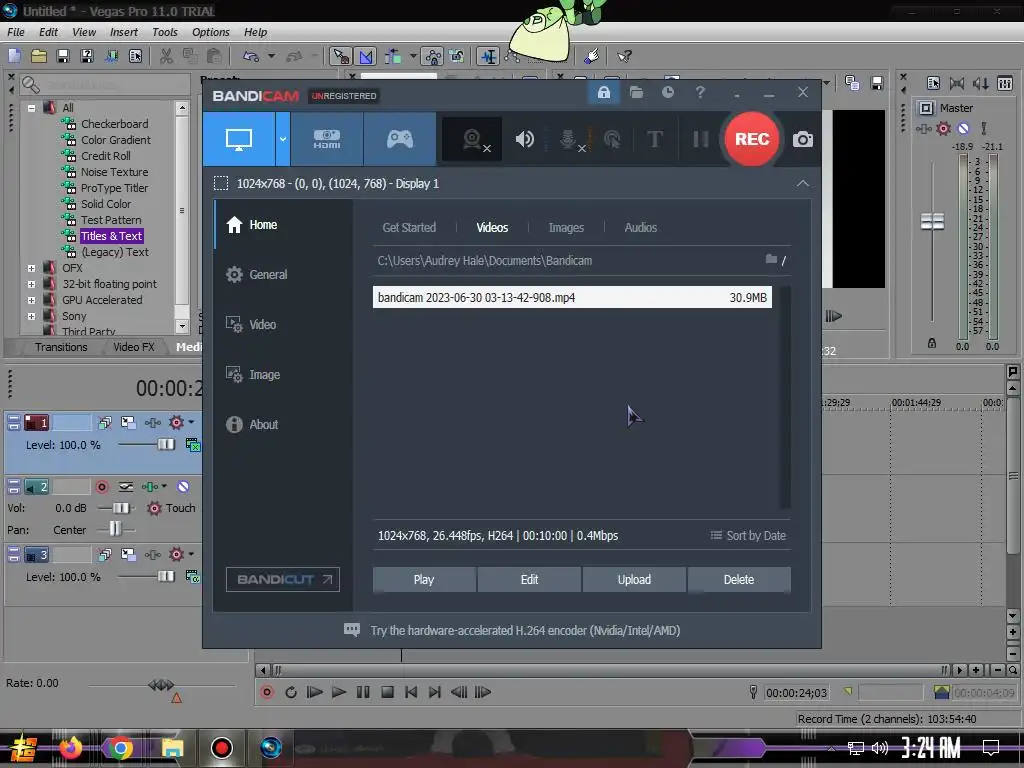Select Titles & Text media generator

click(x=111, y=236)
